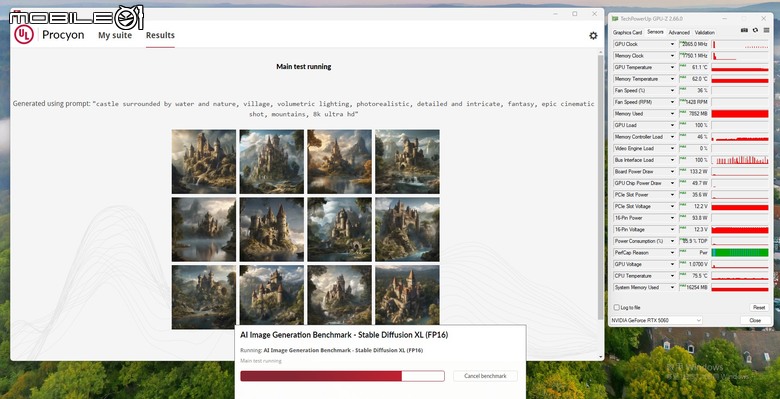Open the PerfCap Reason dropdown
This screenshot has height=399, width=780.
point(673,253)
